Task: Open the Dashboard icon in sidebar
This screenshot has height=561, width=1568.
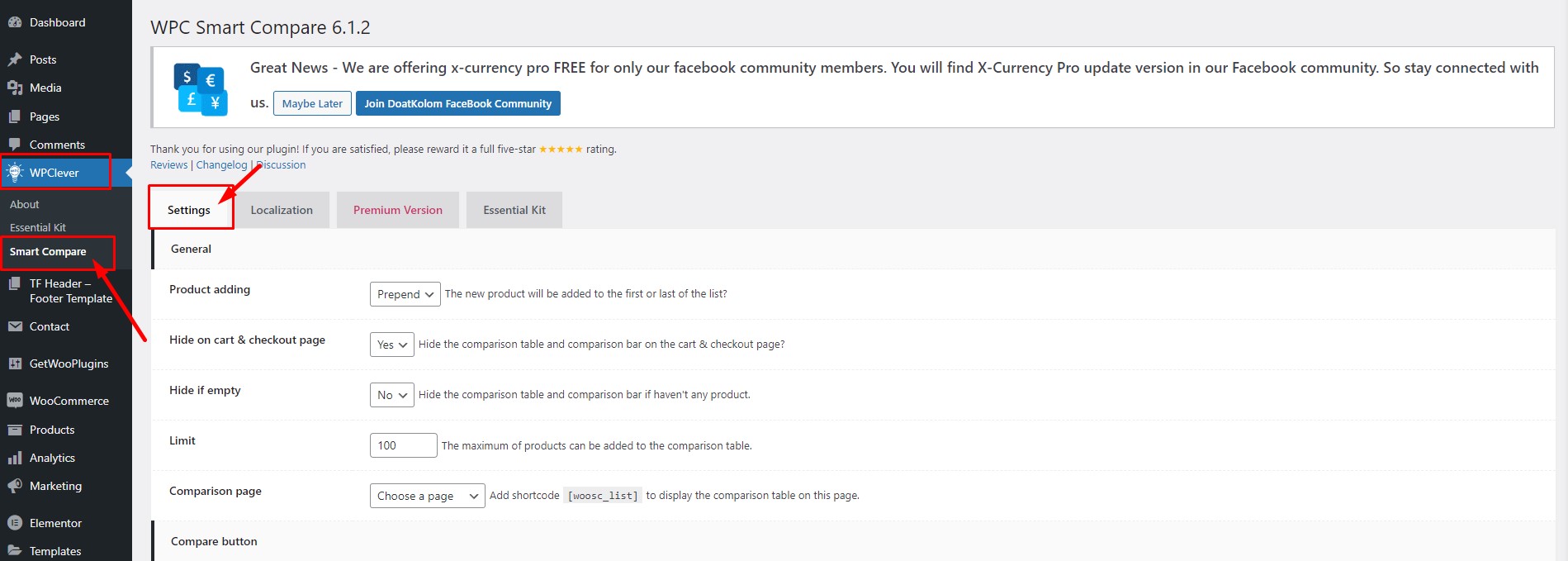Action: click(15, 22)
